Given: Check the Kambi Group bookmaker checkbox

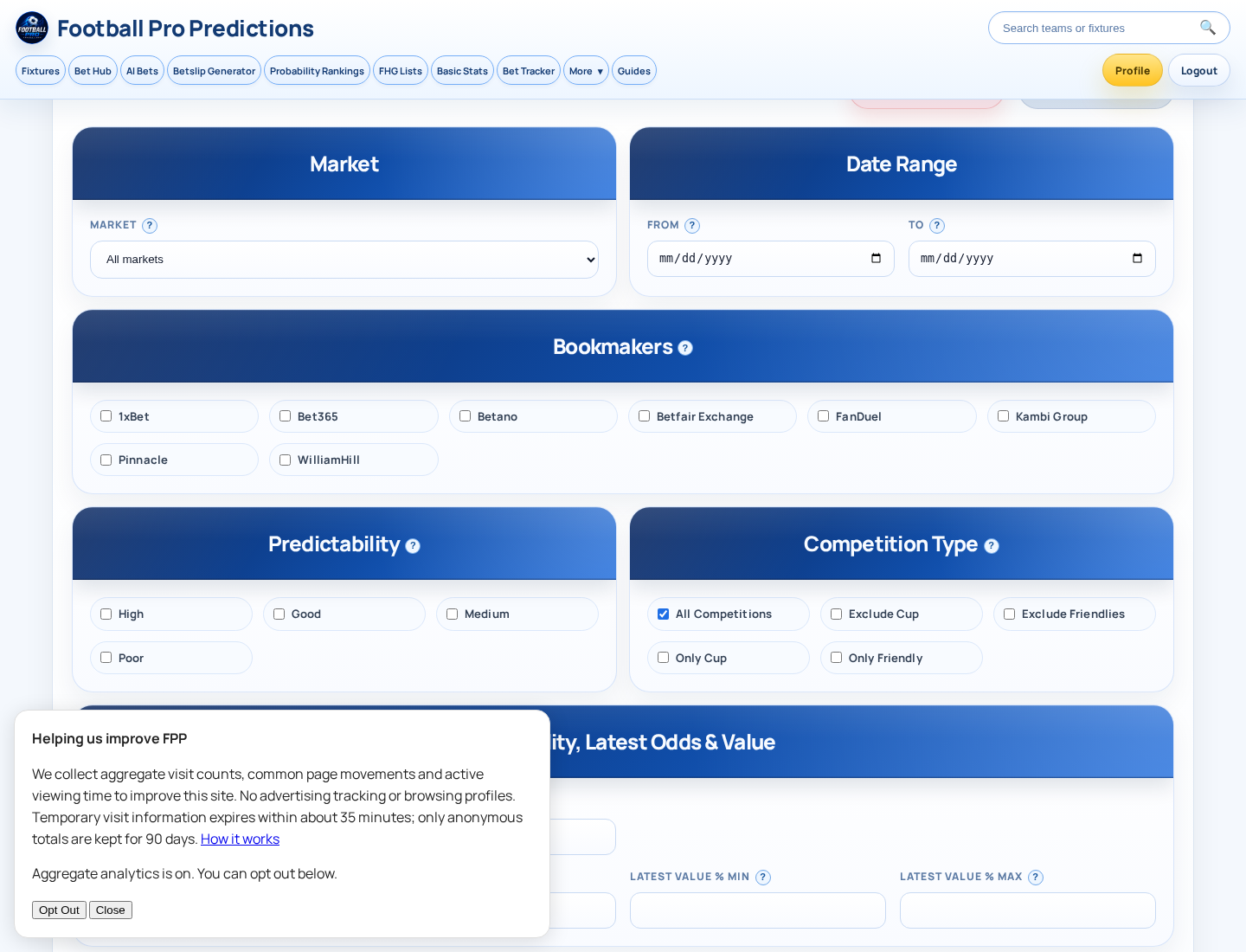Looking at the screenshot, I should pos(1004,416).
